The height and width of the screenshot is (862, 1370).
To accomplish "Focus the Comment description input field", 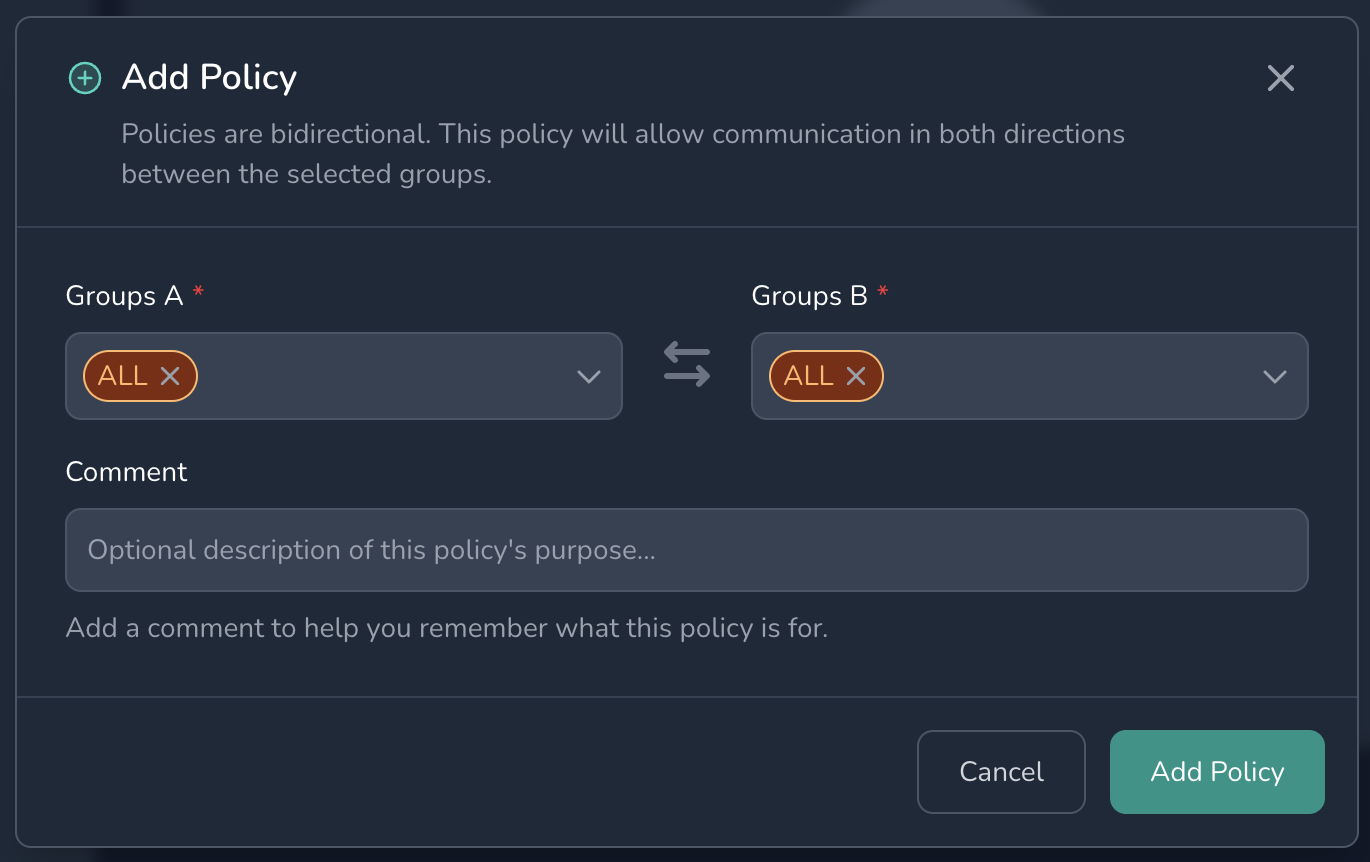I will (686, 550).
